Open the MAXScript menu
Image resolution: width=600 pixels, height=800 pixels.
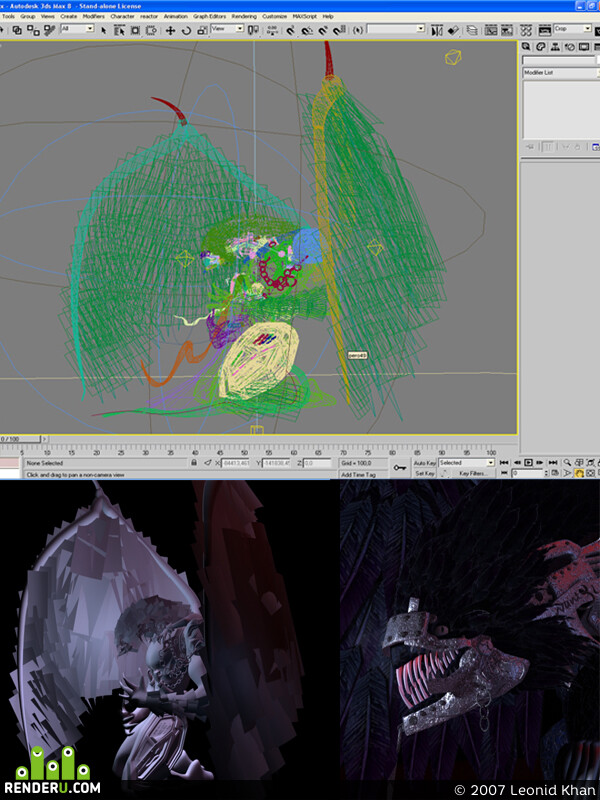pos(305,16)
